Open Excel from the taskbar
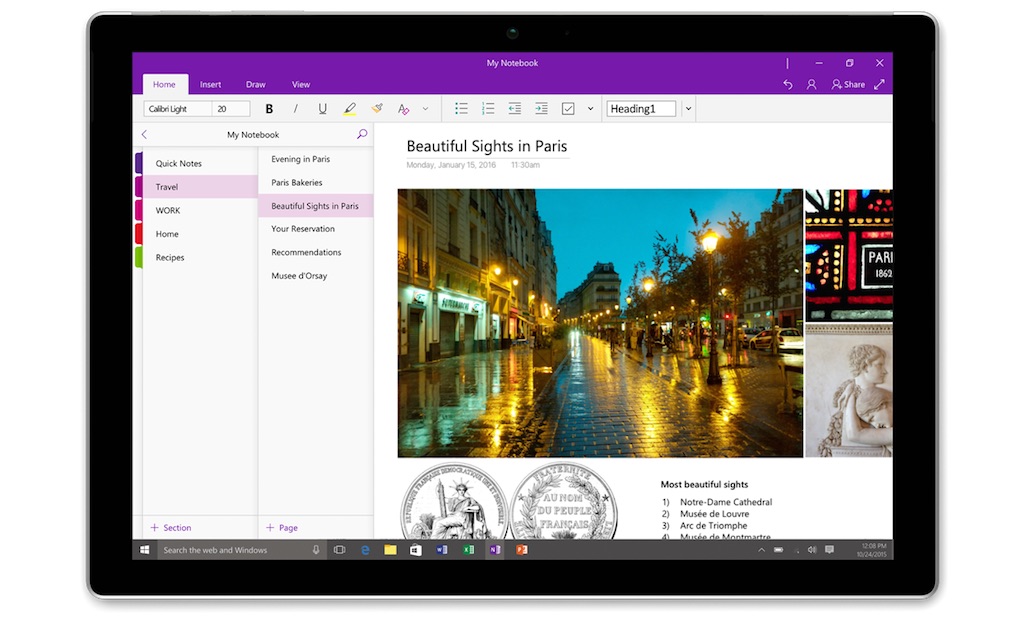The width and height of the screenshot is (1024, 619). [468, 550]
